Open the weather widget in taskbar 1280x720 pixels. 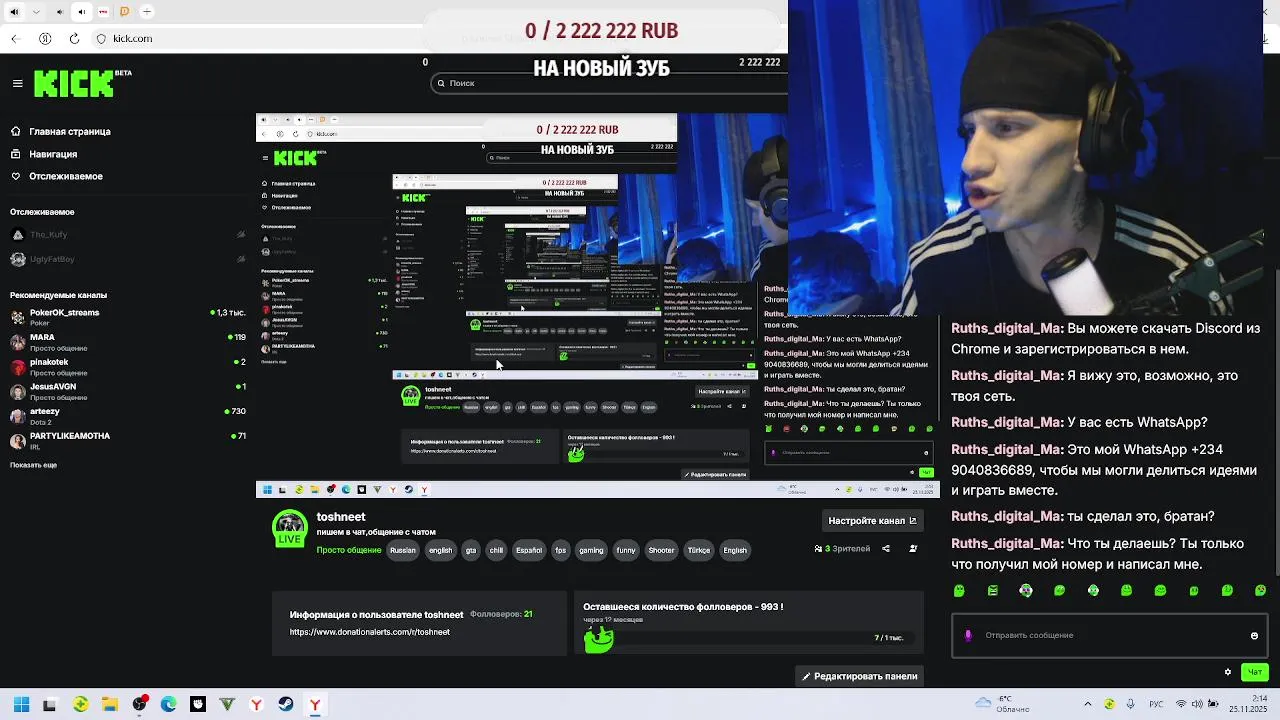pos(1003,705)
